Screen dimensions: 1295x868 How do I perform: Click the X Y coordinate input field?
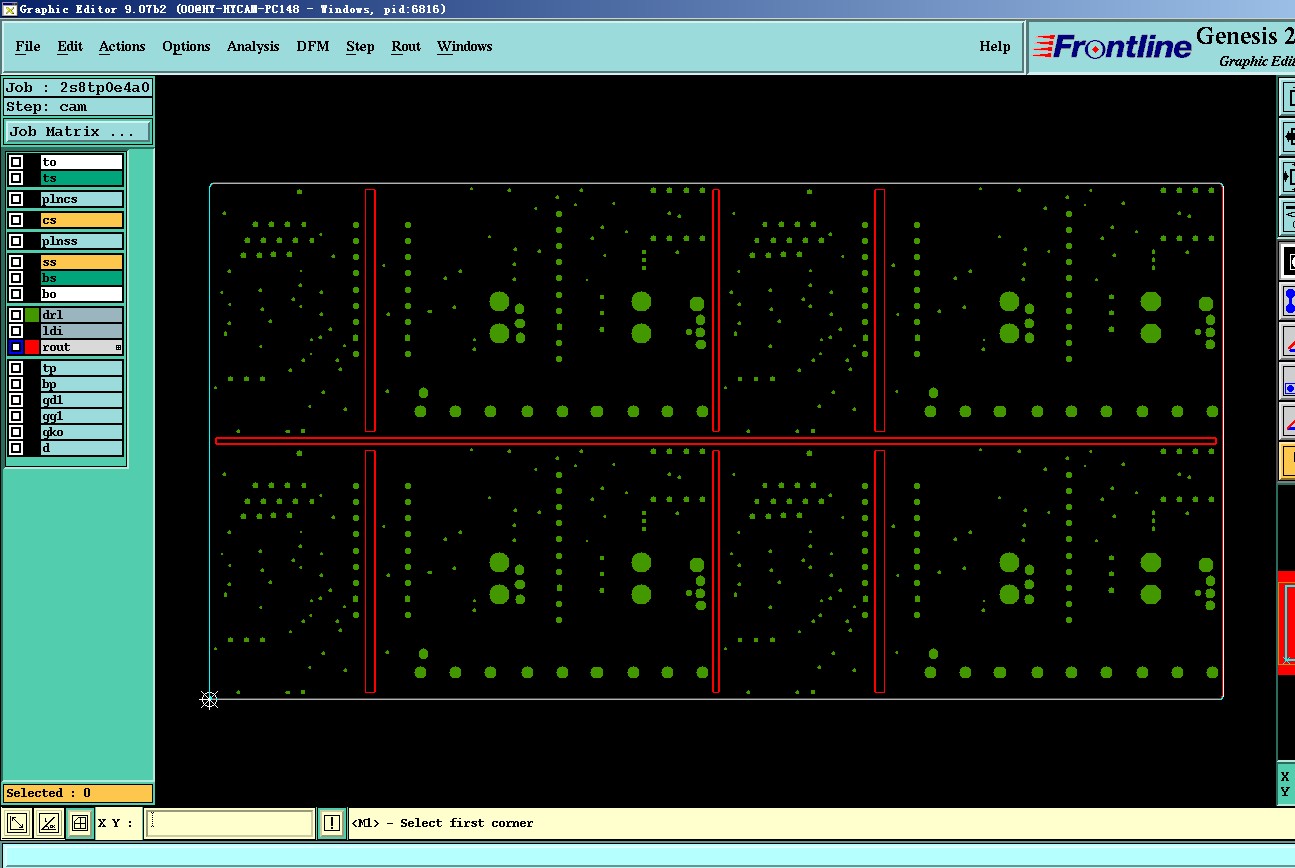coord(230,823)
